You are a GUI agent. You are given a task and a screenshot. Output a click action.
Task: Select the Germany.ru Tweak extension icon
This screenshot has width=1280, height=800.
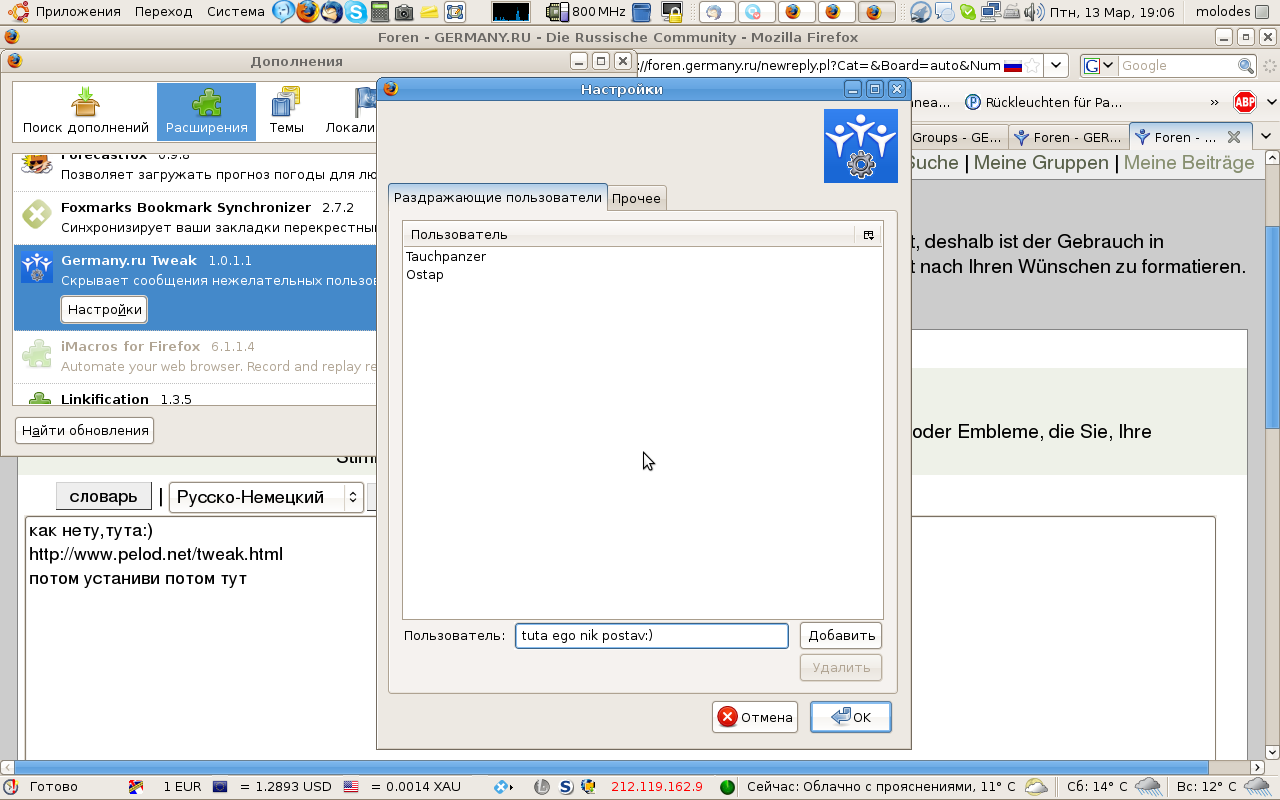[37, 268]
